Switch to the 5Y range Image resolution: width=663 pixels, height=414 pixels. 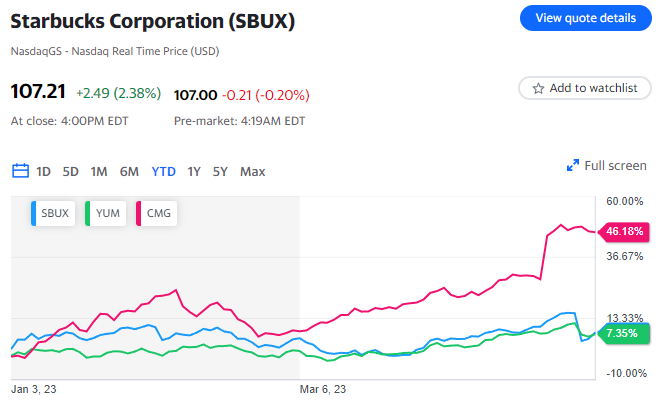[220, 171]
